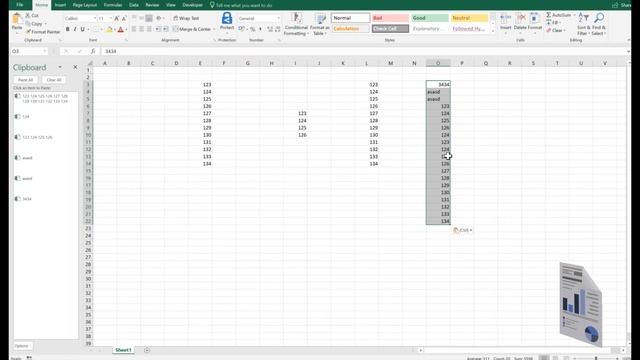Image resolution: width=640 pixels, height=360 pixels.
Task: Cut the selected cells
Action: [x=32, y=16]
